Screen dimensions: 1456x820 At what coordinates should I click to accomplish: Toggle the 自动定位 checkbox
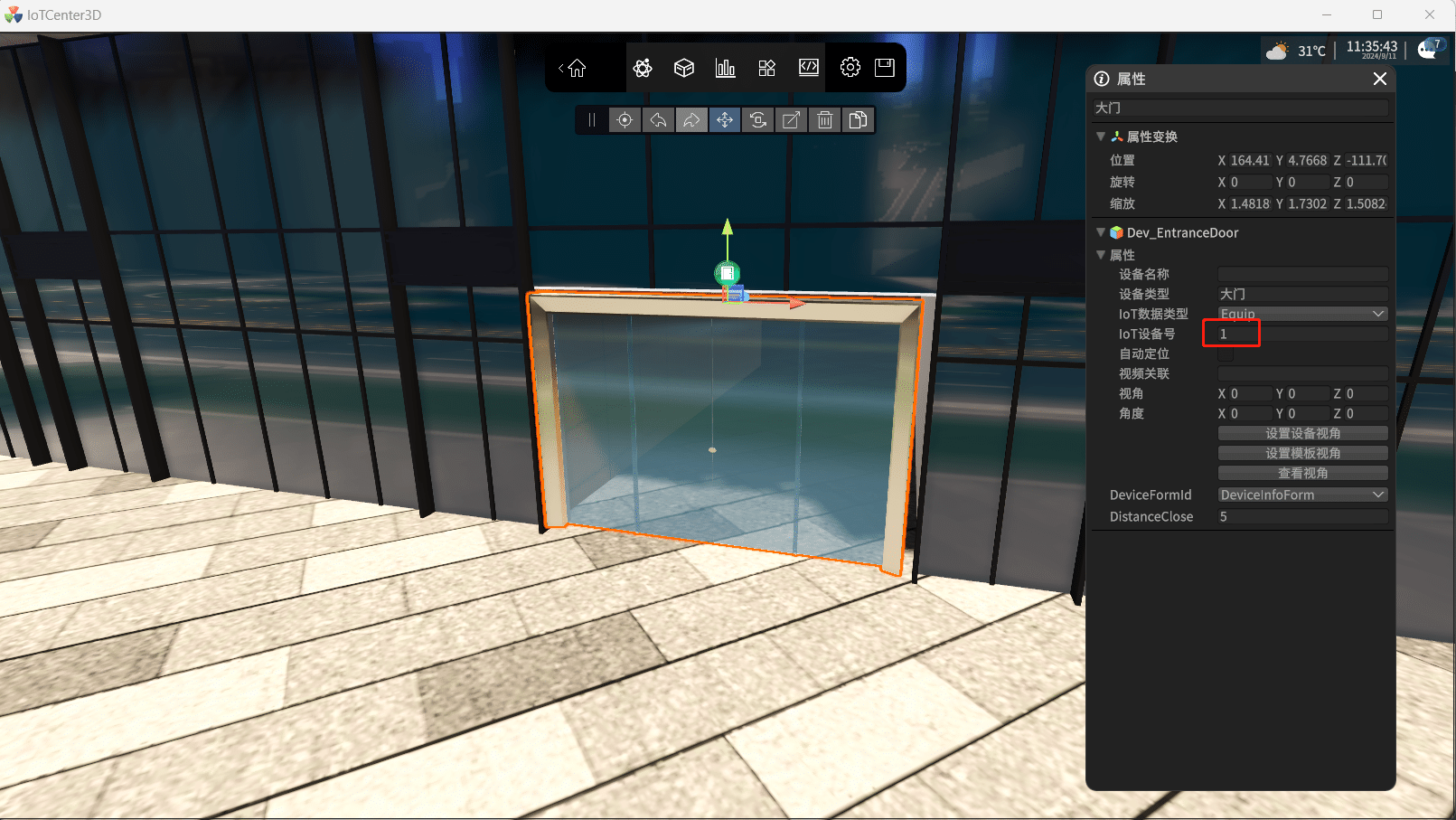tap(1226, 354)
